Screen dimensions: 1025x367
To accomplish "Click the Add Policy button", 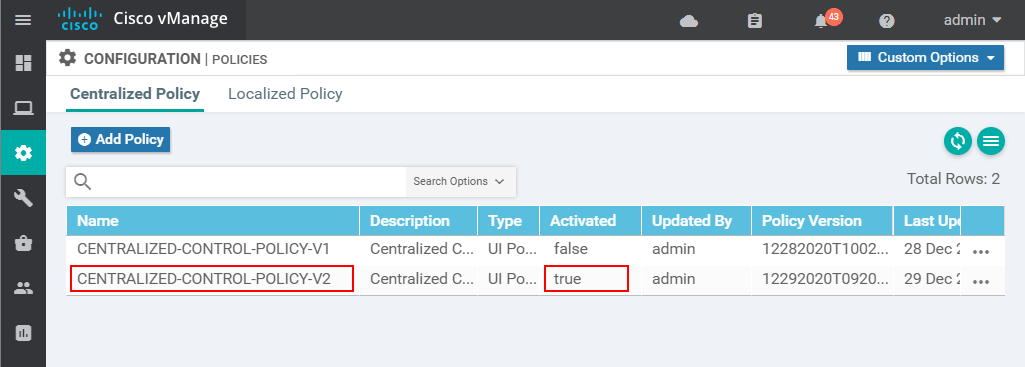I will tap(120, 139).
